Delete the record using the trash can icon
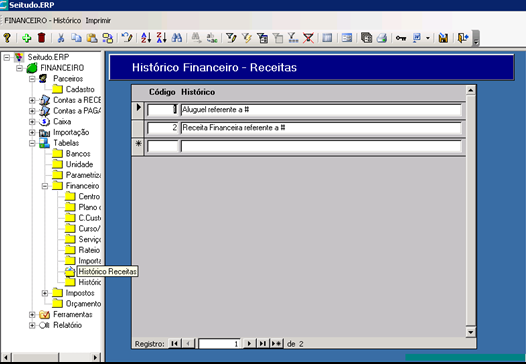This screenshot has width=526, height=364. click(x=42, y=38)
